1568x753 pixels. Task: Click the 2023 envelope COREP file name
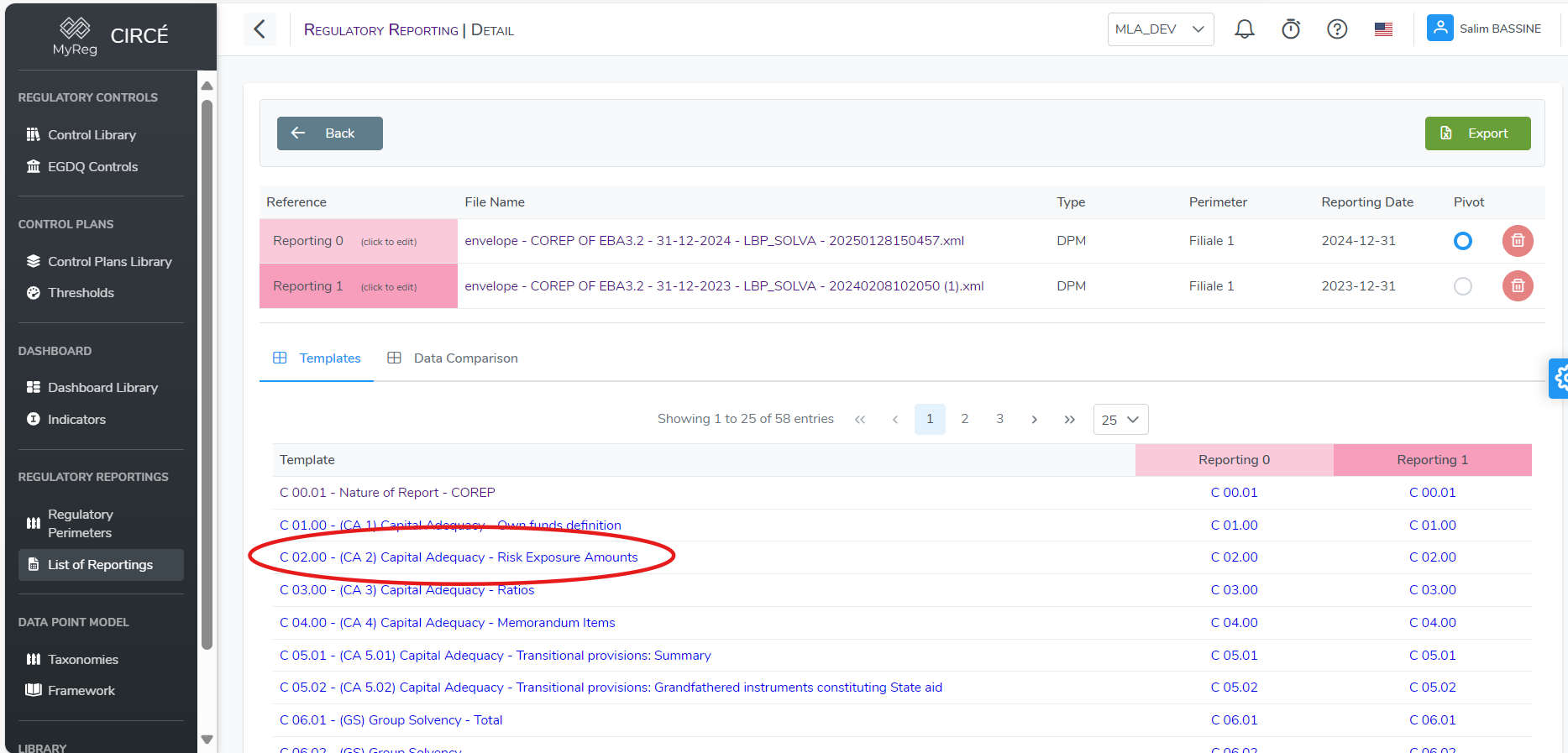724,286
